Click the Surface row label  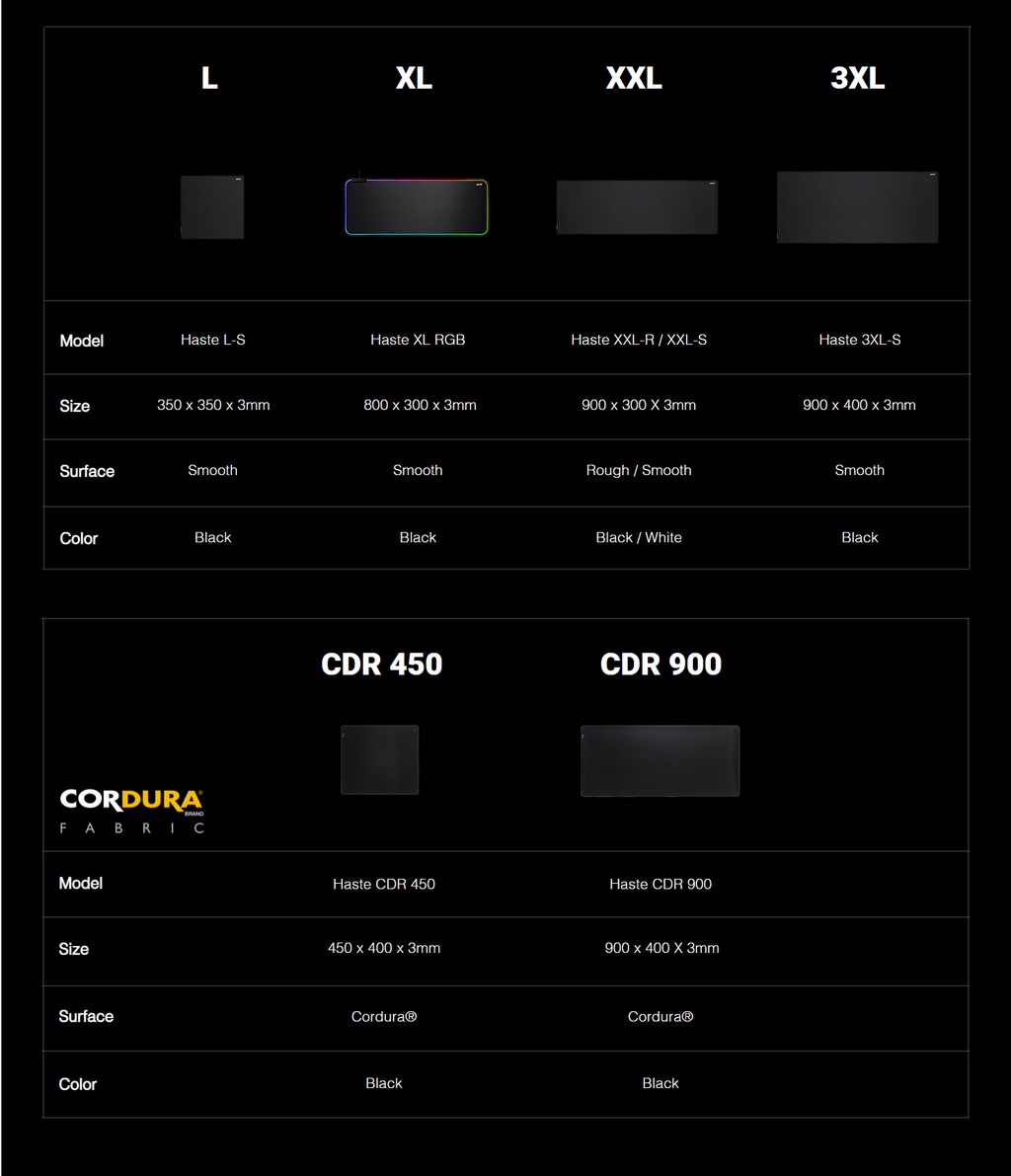(86, 471)
